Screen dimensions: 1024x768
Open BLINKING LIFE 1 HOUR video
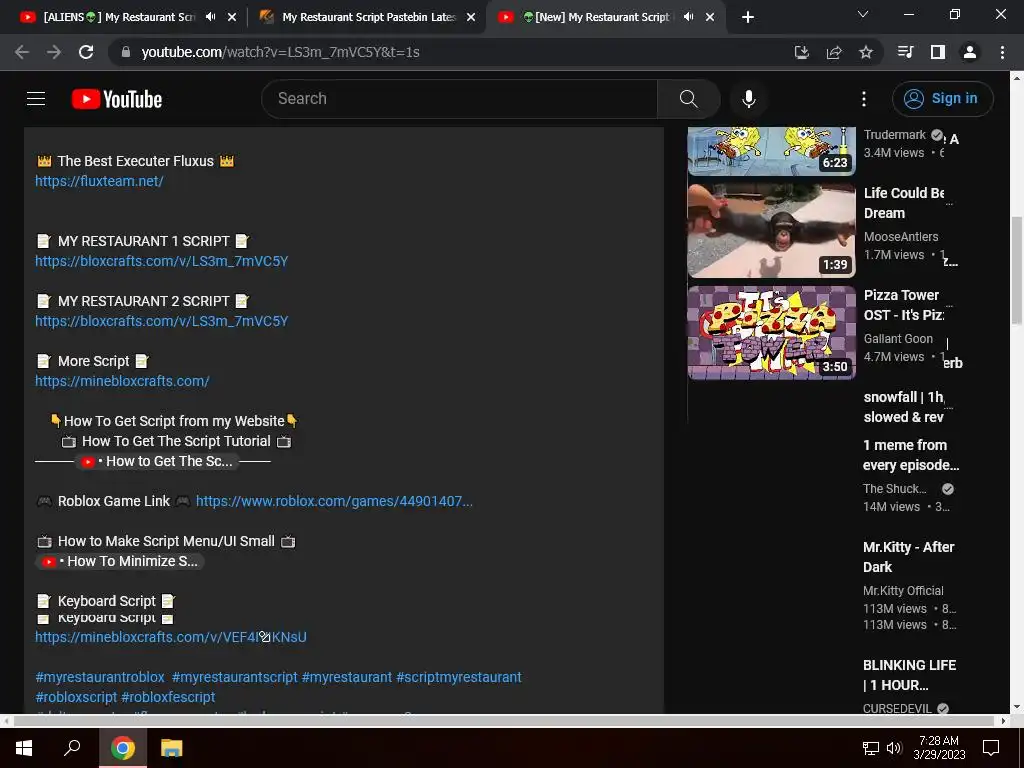[909, 675]
